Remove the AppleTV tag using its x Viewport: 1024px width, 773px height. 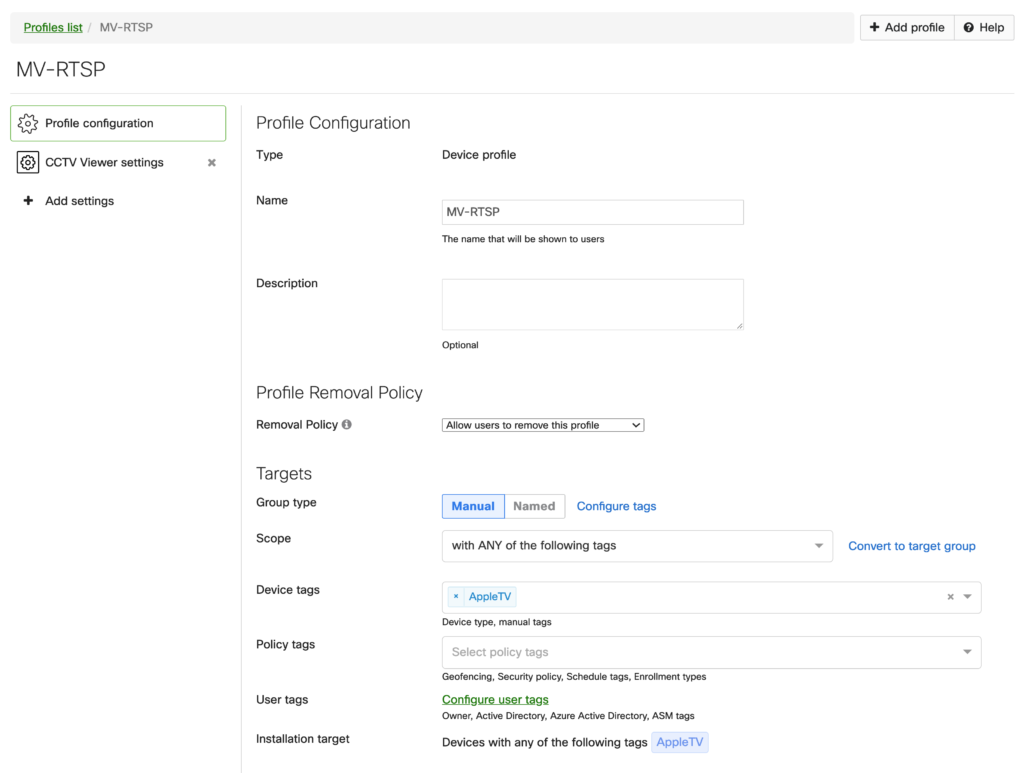[x=456, y=597]
